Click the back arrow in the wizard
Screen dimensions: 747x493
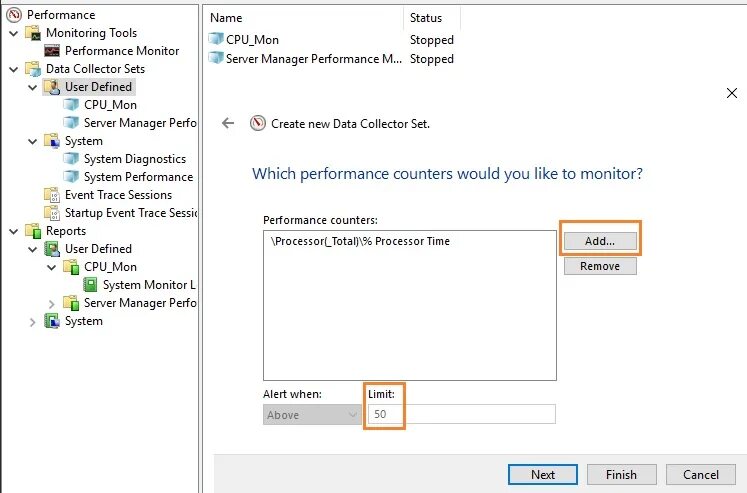pos(228,123)
